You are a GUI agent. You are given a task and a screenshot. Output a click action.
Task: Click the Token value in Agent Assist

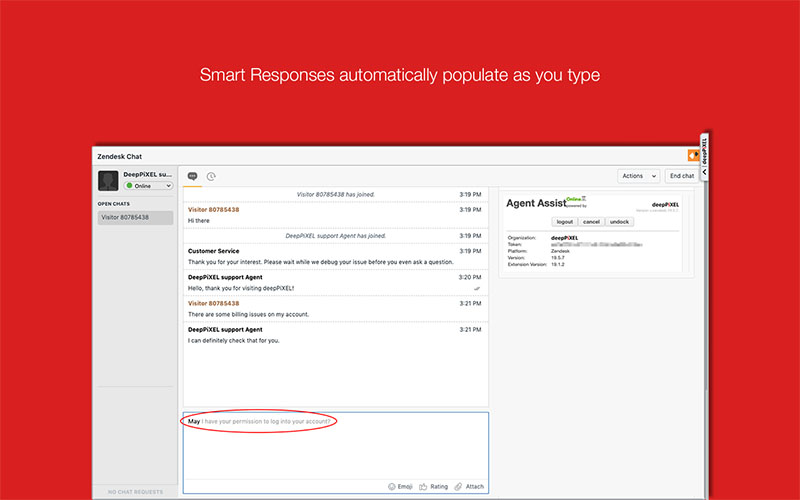(x=596, y=245)
